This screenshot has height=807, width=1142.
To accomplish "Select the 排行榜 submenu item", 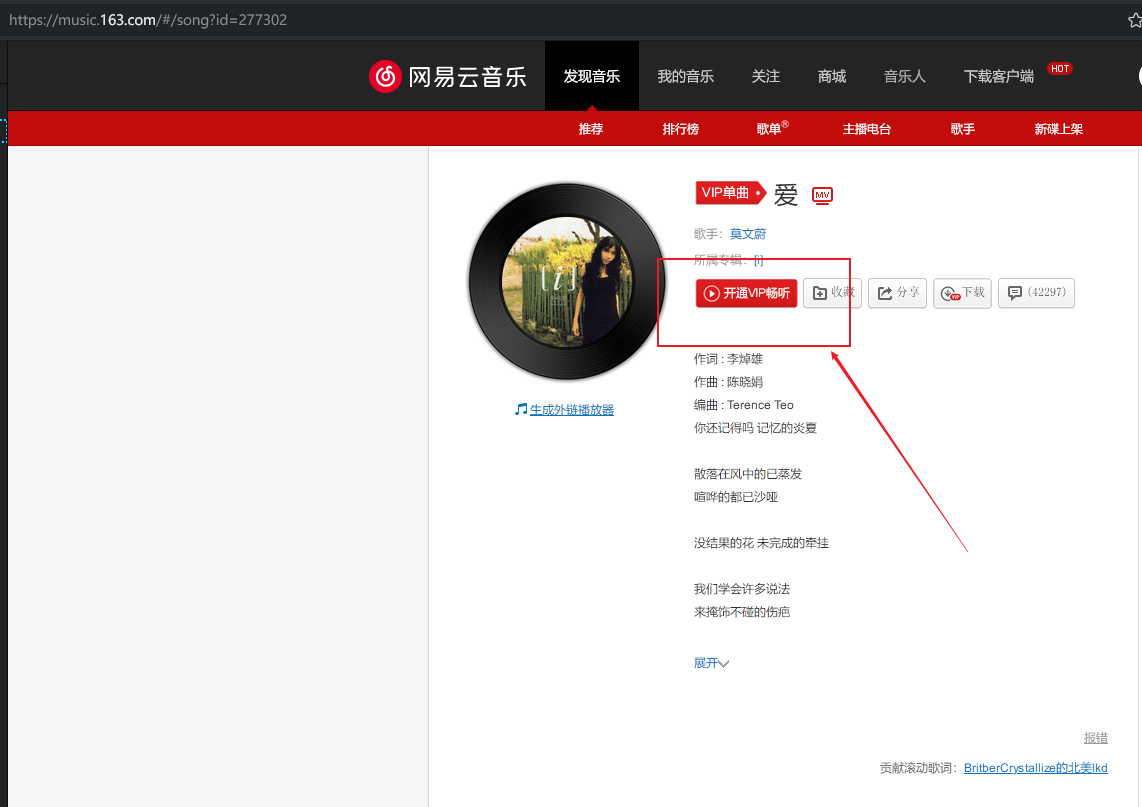I will click(680, 129).
